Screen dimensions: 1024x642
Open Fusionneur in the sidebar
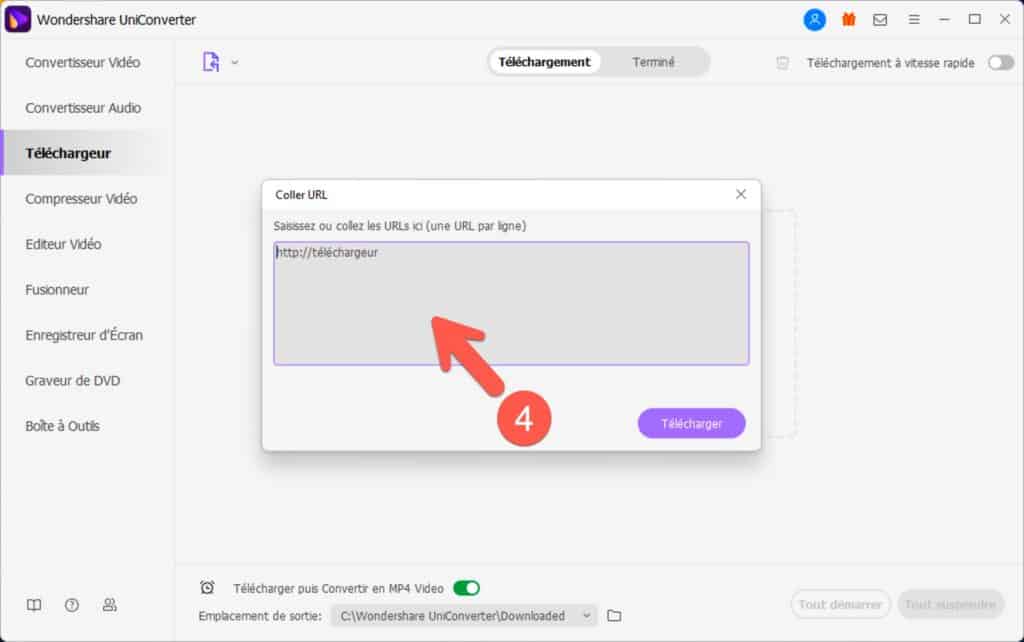coord(57,289)
